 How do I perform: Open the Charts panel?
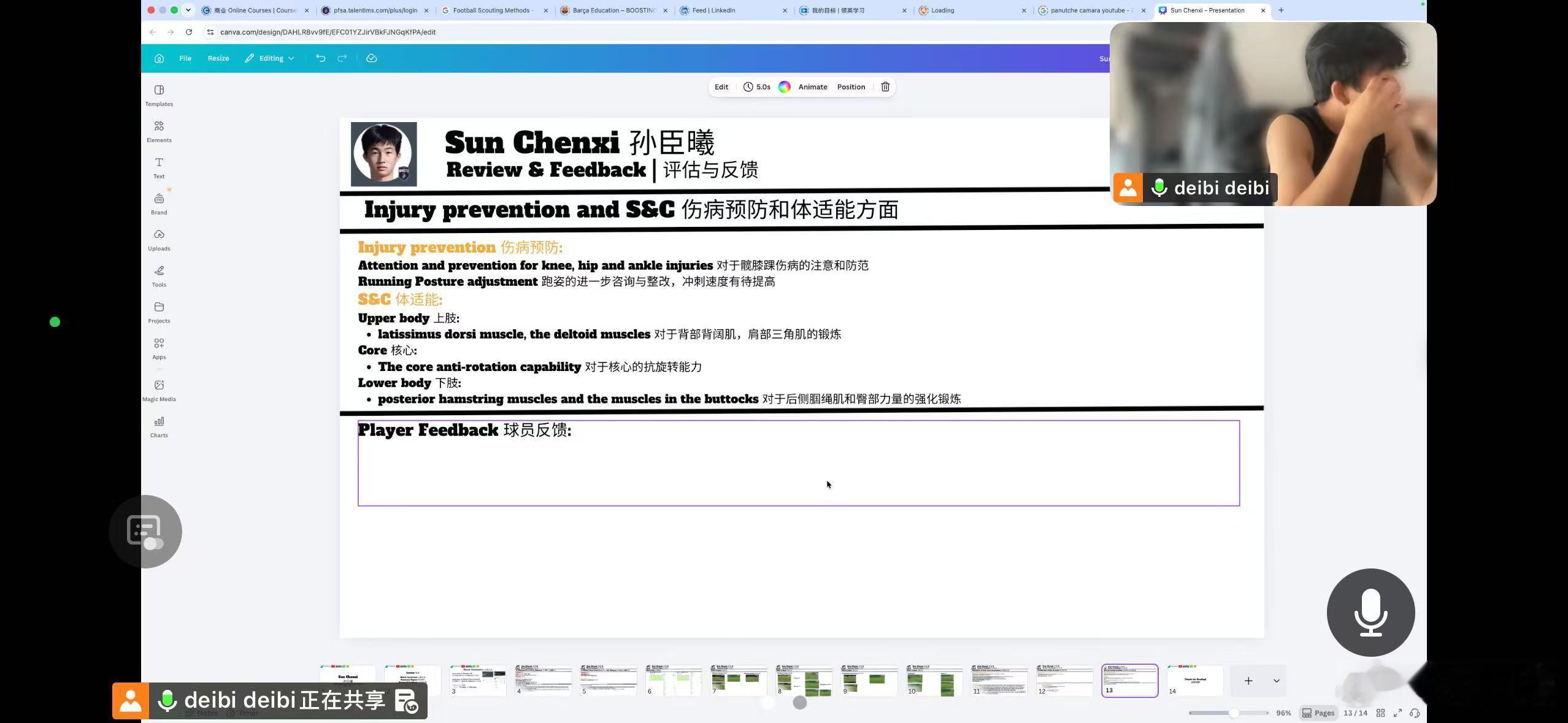click(x=159, y=426)
